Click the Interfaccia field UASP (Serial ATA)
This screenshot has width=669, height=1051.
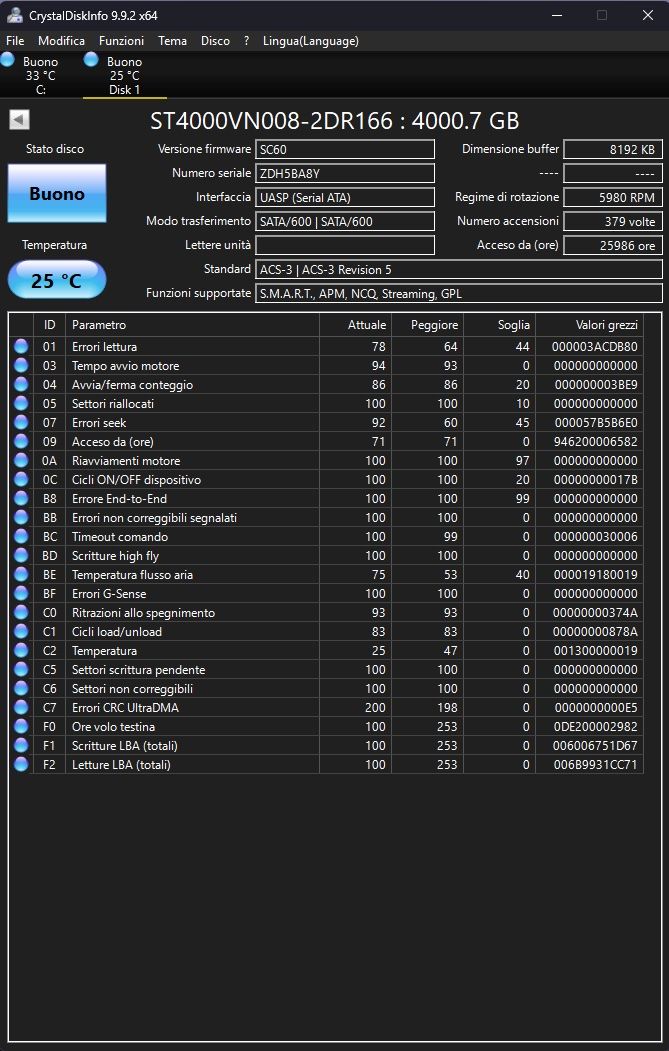(x=345, y=197)
